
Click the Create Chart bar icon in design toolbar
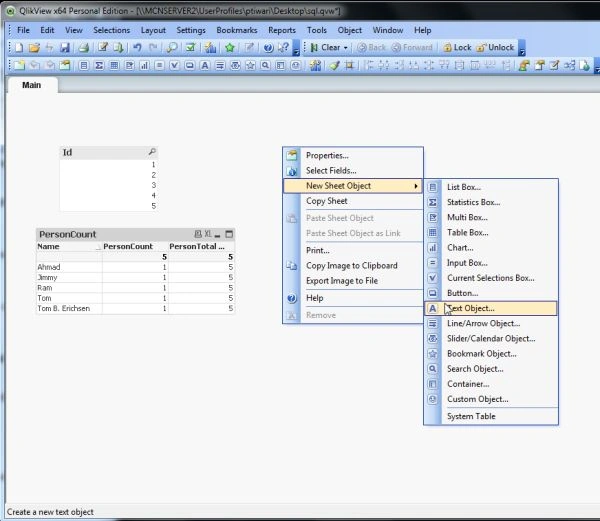coord(144,65)
